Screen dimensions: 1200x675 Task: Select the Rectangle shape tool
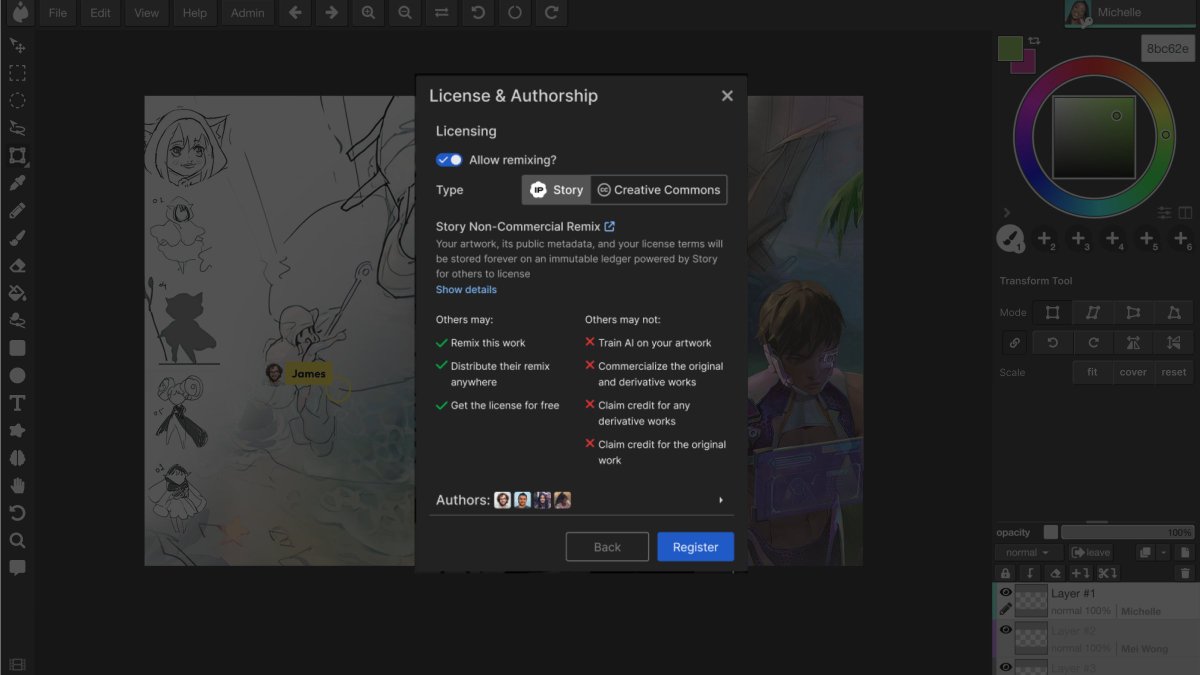click(17, 348)
